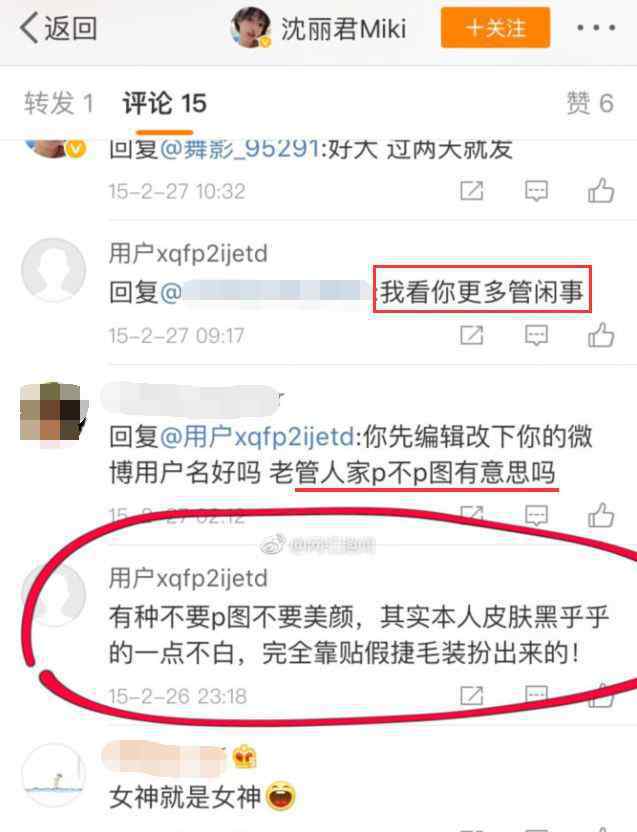Image resolution: width=637 pixels, height=832 pixels.
Task: Reply to the 微博用户名 comment via bubble icon
Action: coord(536,515)
